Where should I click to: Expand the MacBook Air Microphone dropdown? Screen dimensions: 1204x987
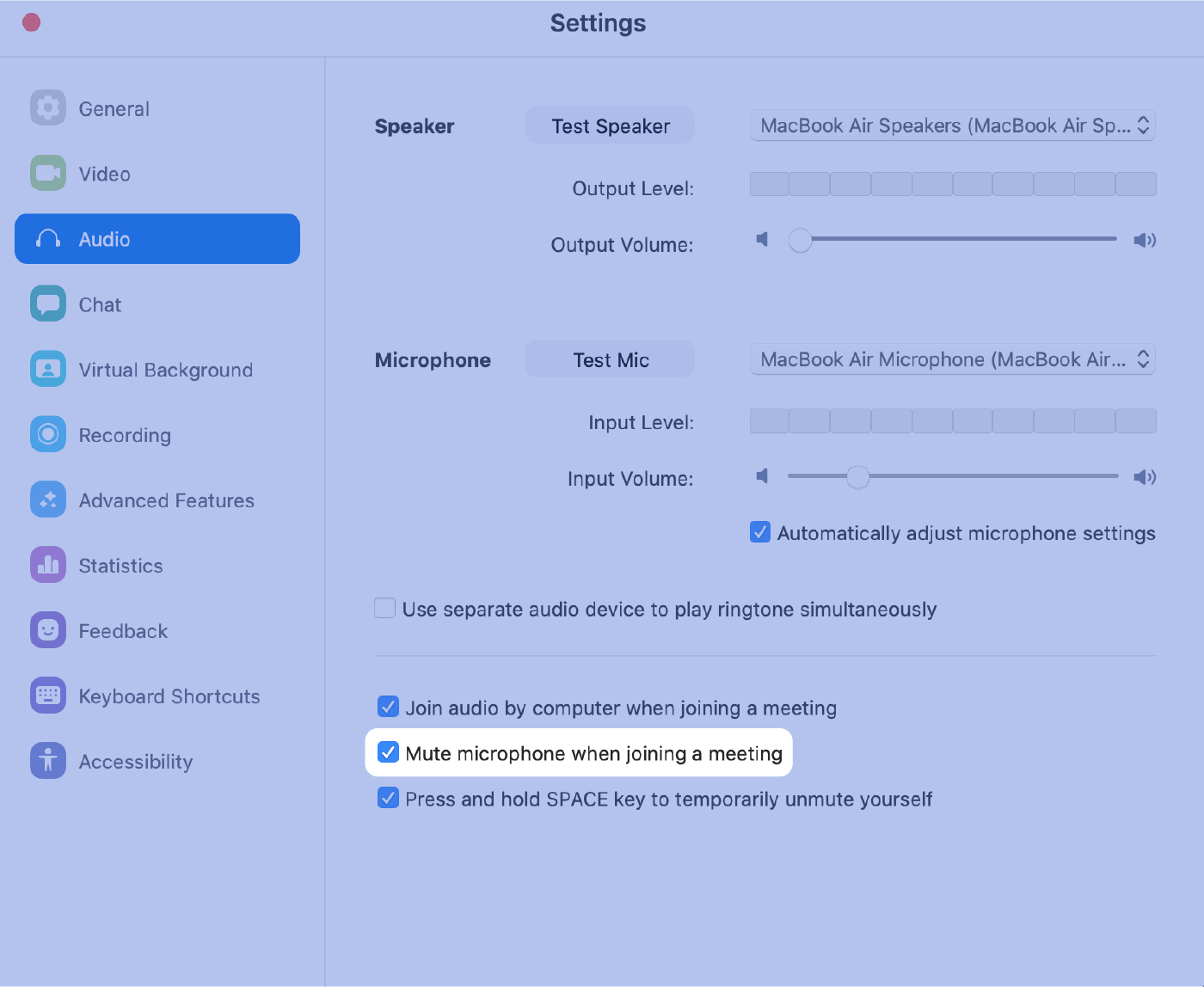pos(953,359)
